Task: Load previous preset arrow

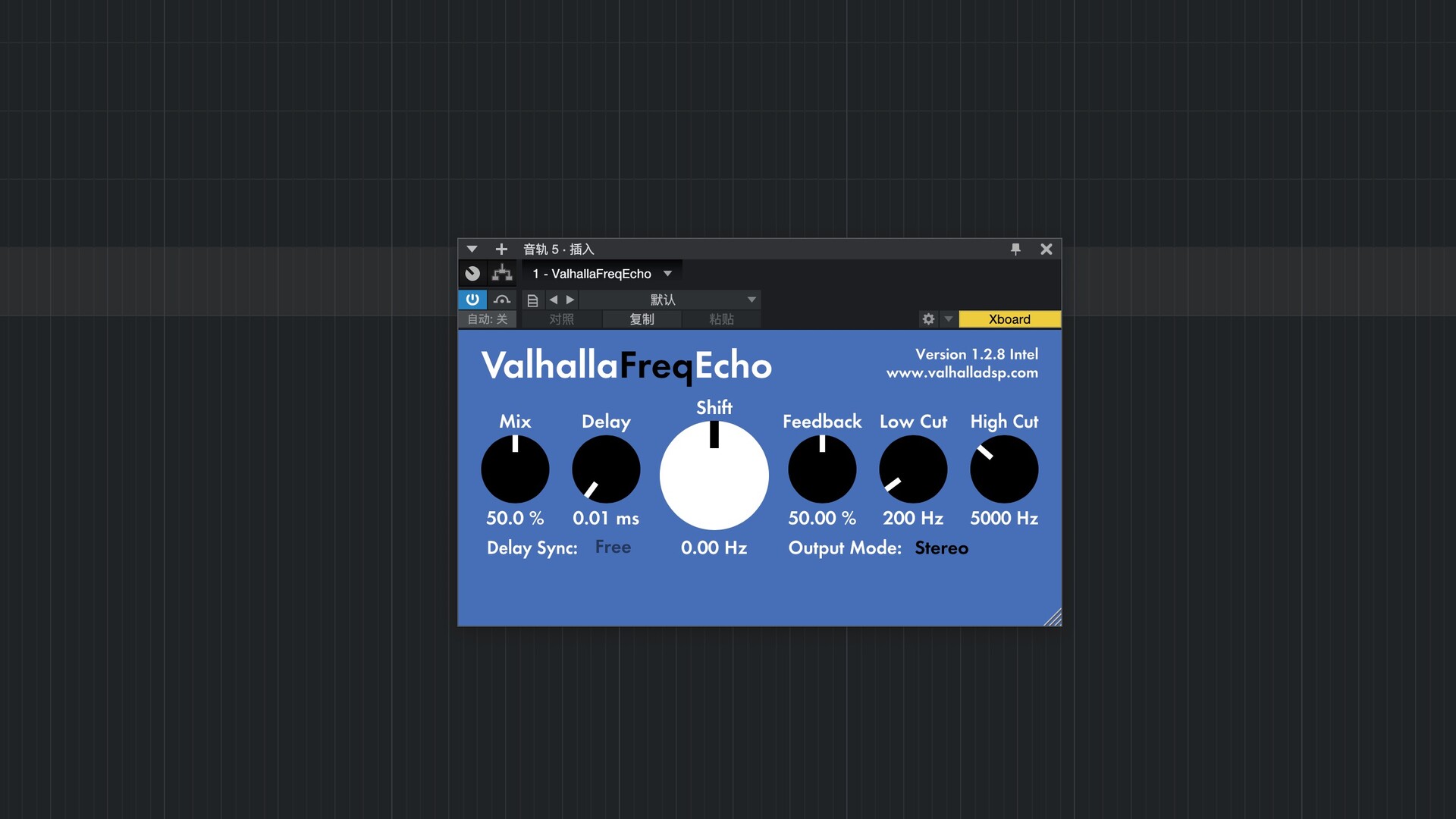Action: click(x=554, y=300)
